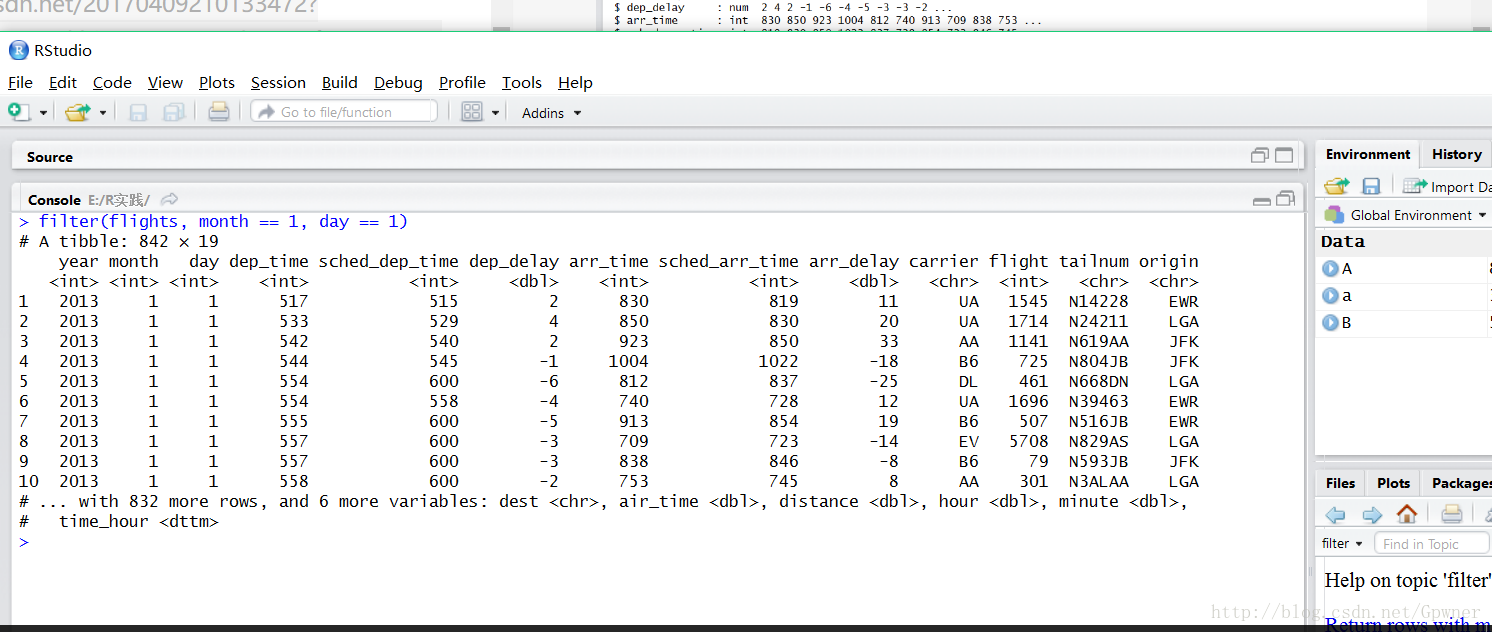Click tailnum value N14228
Image resolution: width=1492 pixels, height=632 pixels.
point(1098,301)
